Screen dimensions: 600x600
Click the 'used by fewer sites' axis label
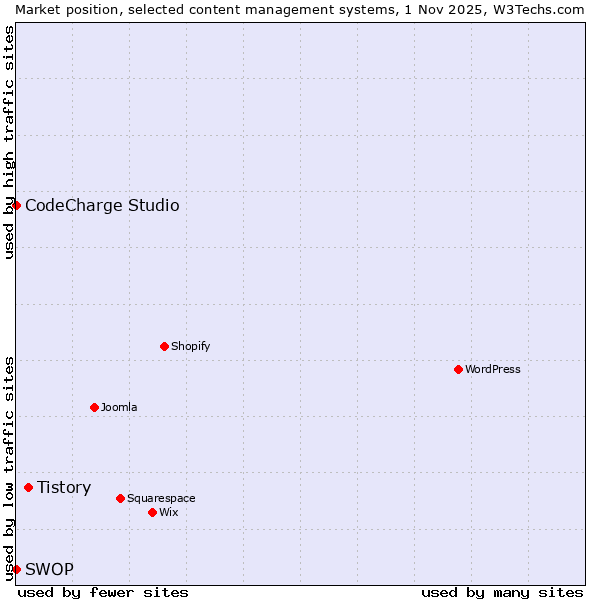(x=103, y=592)
